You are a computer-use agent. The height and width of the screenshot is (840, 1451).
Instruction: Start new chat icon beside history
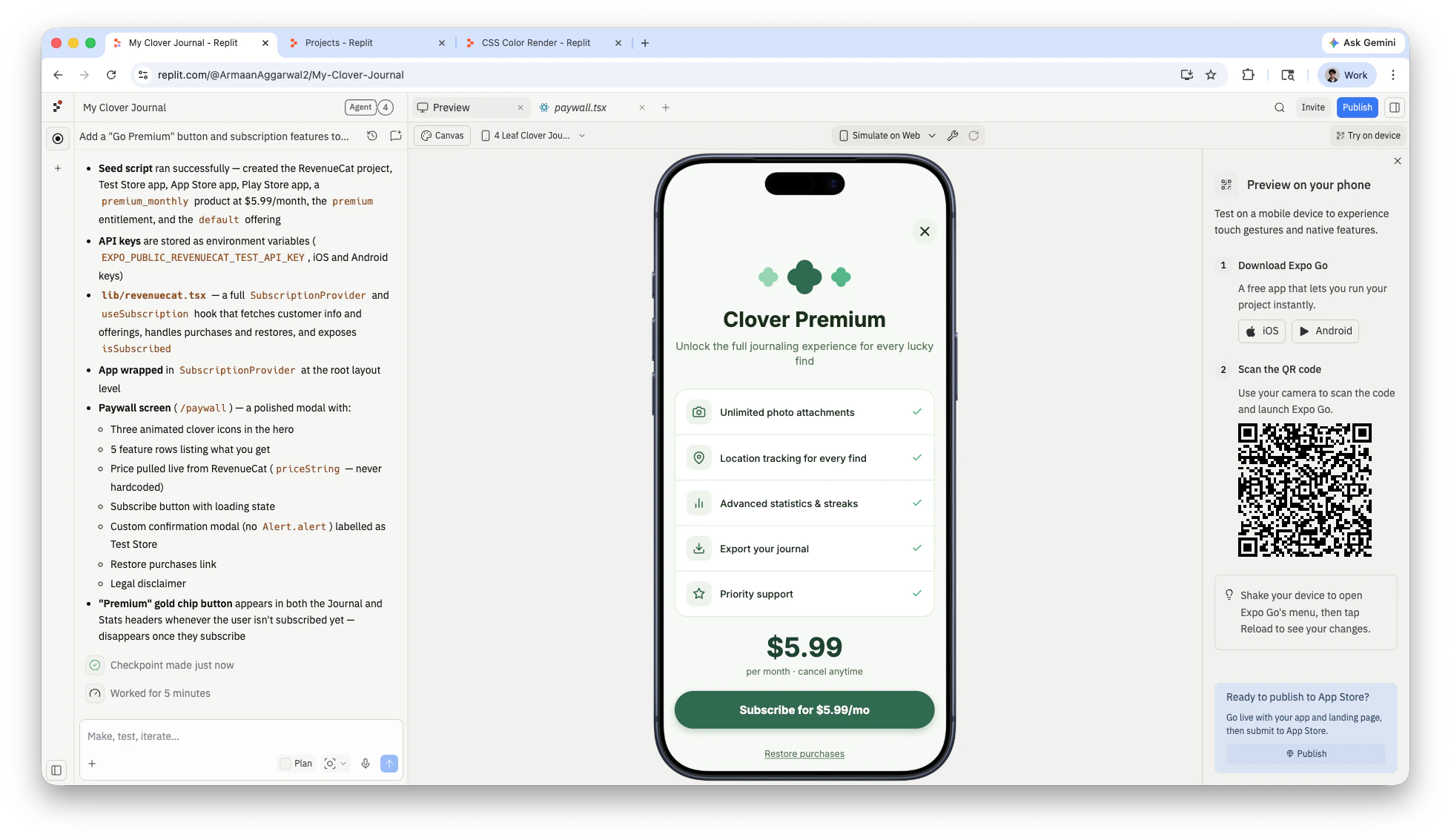(396, 136)
